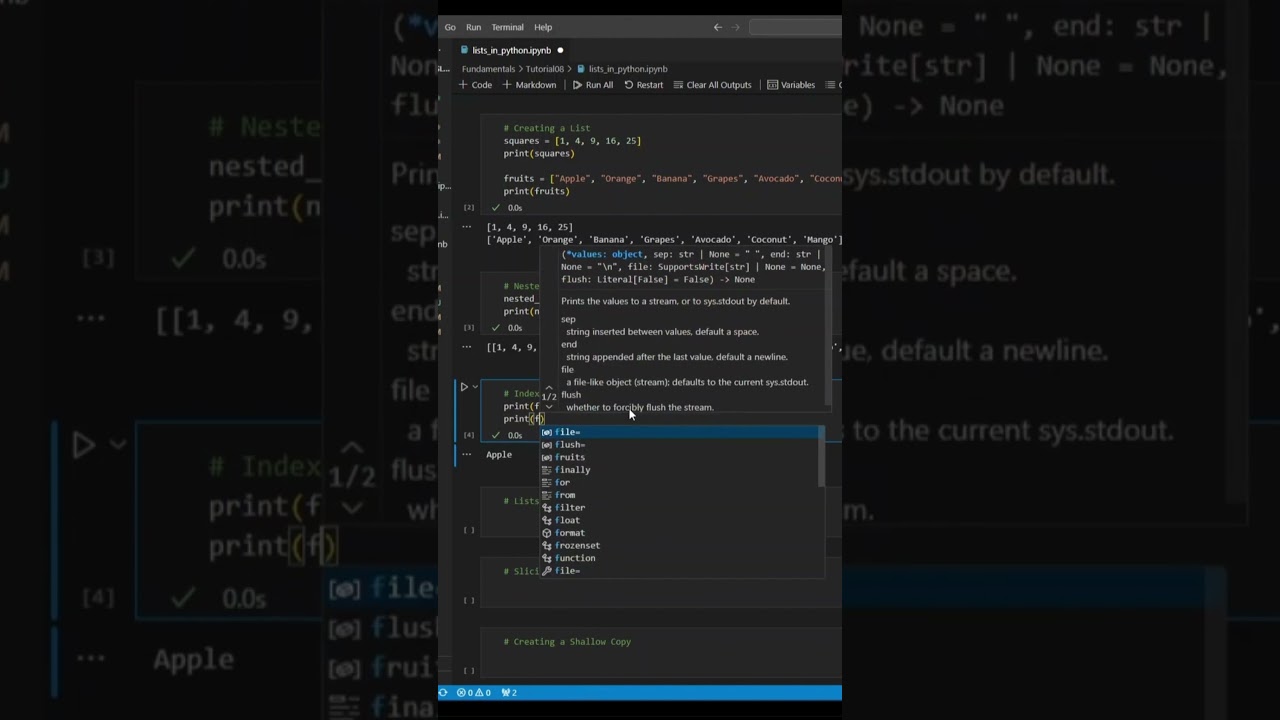Choose the 'float' class suggestion
The width and height of the screenshot is (1280, 720).
click(681, 520)
